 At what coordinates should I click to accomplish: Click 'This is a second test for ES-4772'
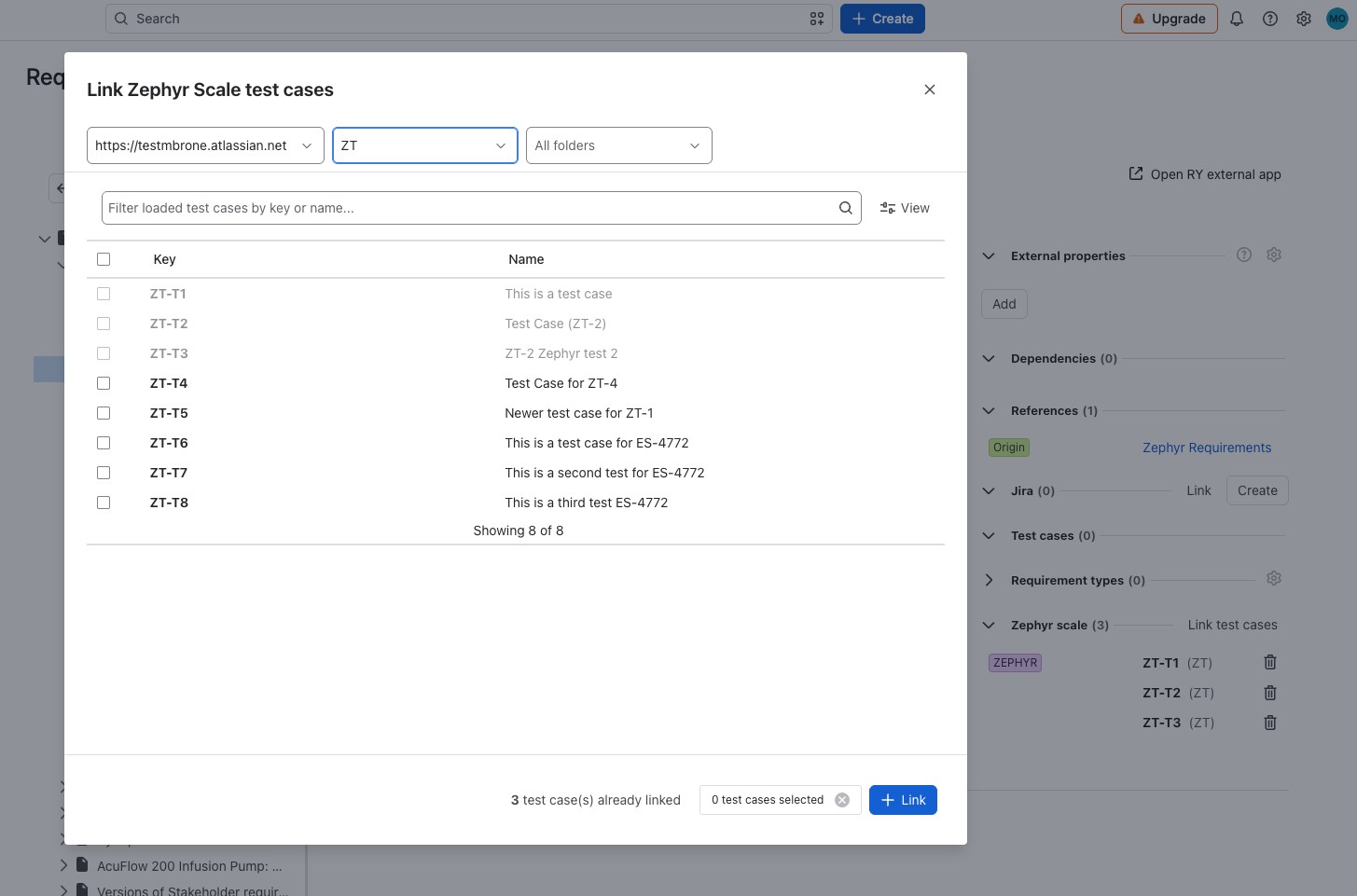pyautogui.click(x=604, y=473)
